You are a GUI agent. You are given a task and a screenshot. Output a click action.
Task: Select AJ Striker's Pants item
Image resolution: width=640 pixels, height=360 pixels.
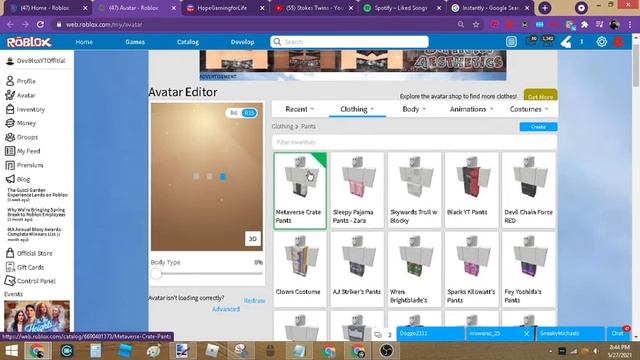pyautogui.click(x=357, y=269)
